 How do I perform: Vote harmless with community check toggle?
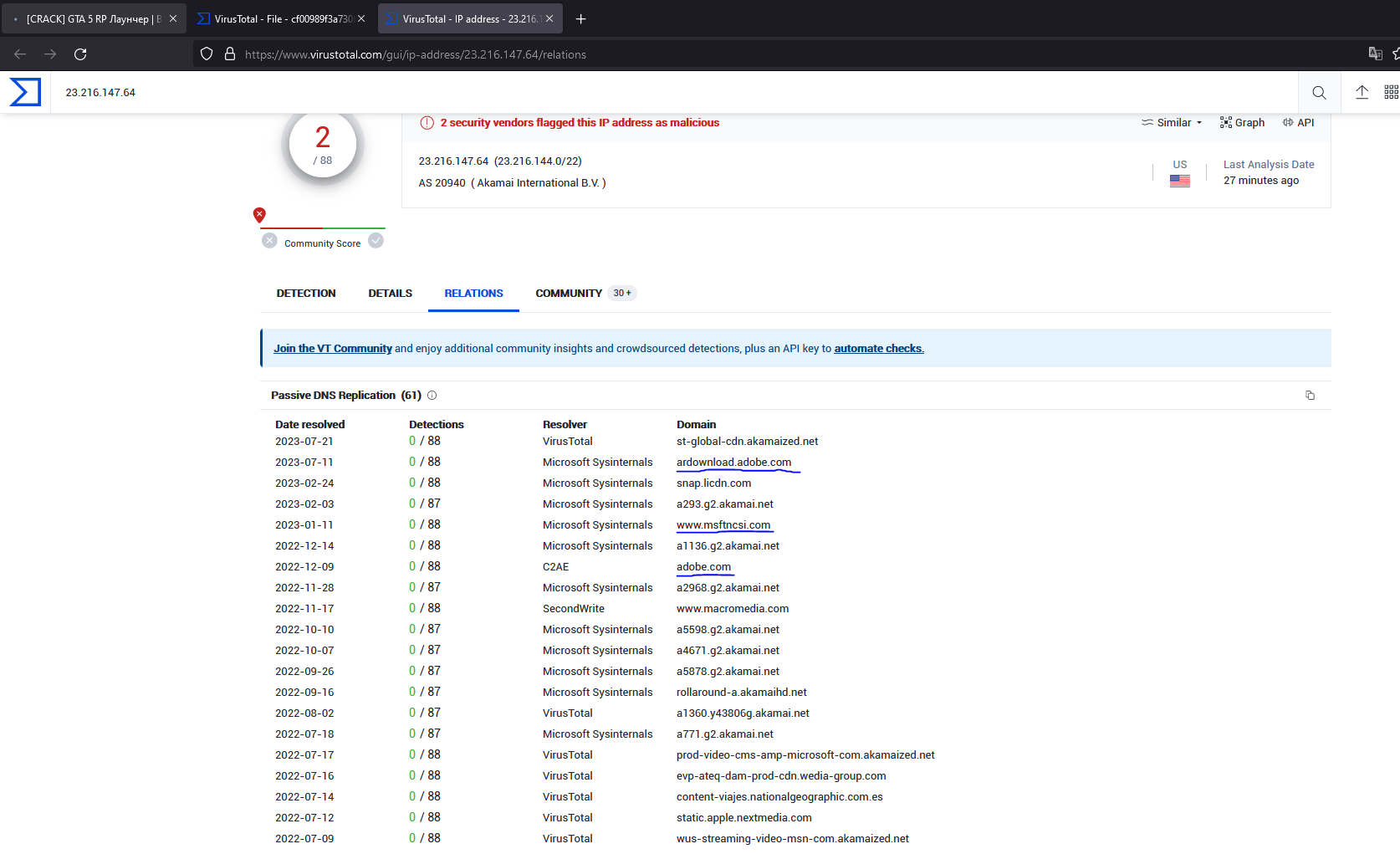point(376,241)
